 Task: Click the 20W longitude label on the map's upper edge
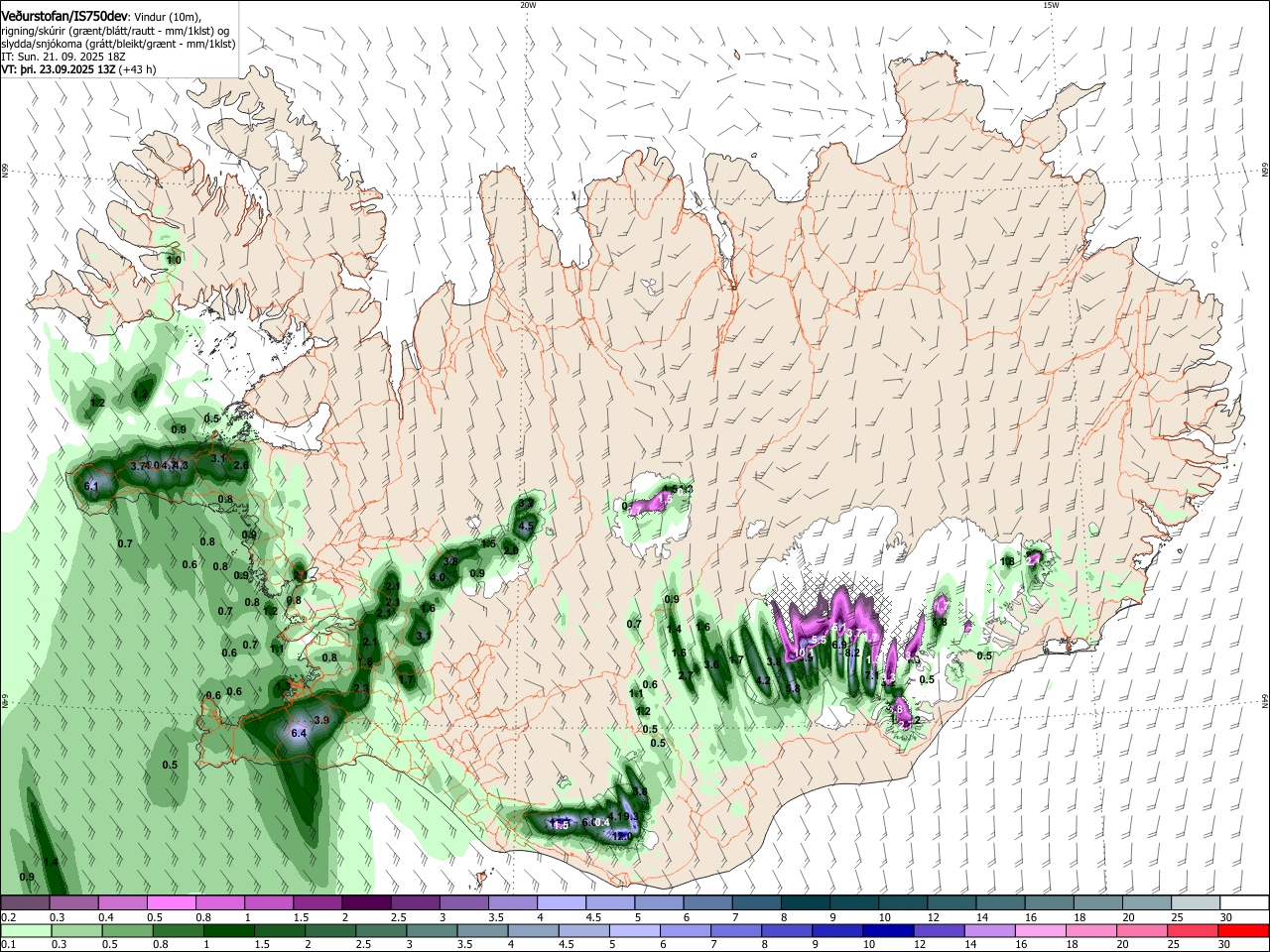point(528,5)
